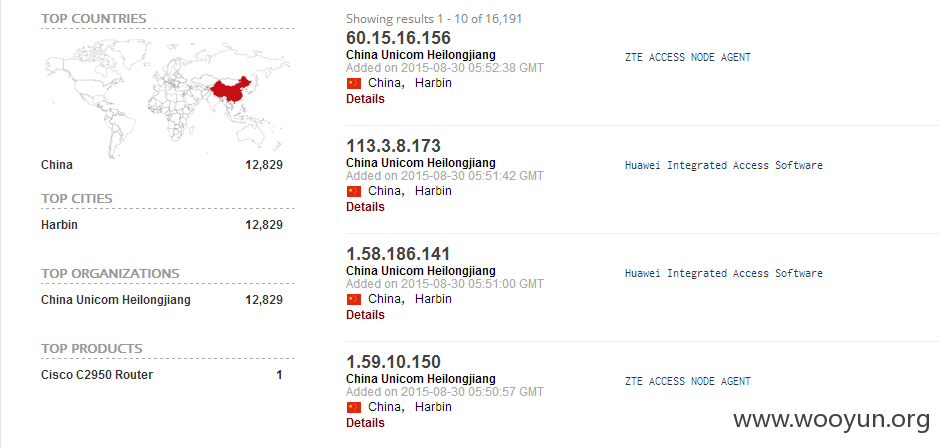The width and height of the screenshot is (939, 448).
Task: Filter by Cisco C2950 Router product
Action: pos(97,375)
